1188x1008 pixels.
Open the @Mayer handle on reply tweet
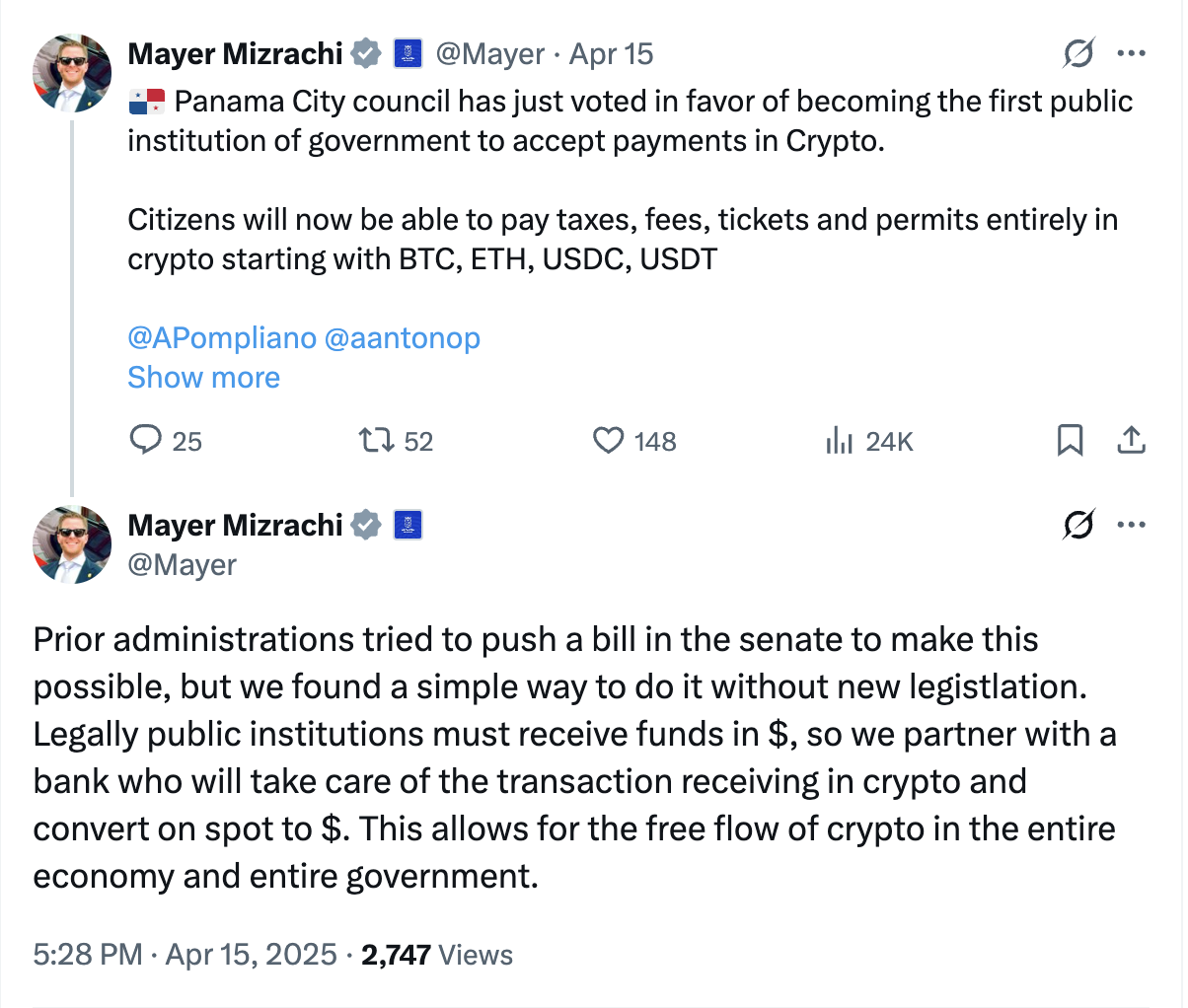[x=183, y=565]
